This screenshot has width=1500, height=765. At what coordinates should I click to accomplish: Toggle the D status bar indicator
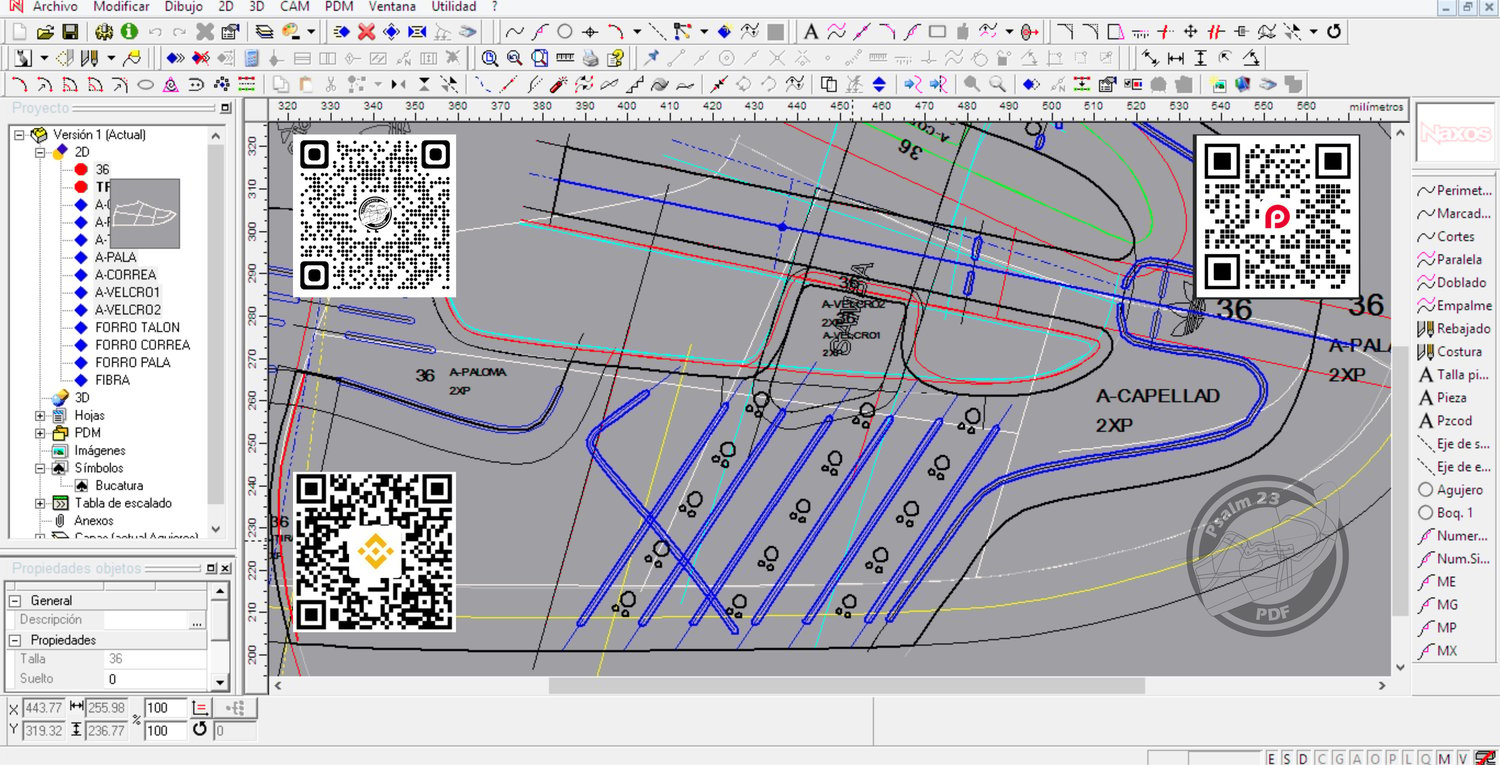coord(1304,758)
